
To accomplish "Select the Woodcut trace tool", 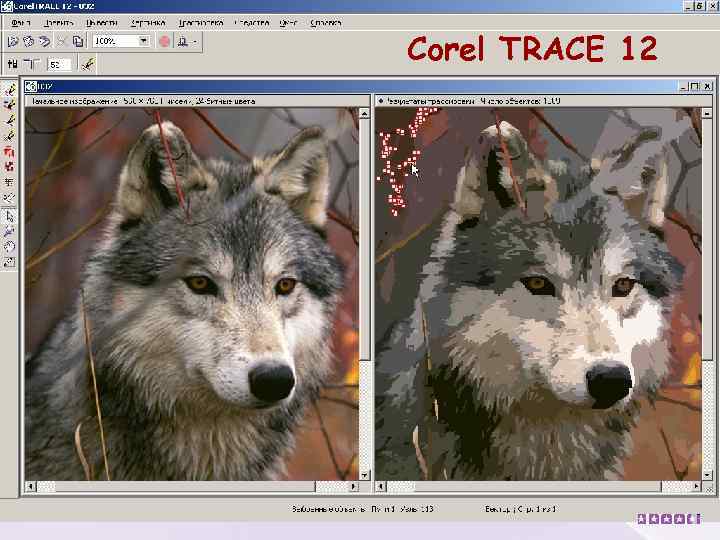I will coord(9,182).
